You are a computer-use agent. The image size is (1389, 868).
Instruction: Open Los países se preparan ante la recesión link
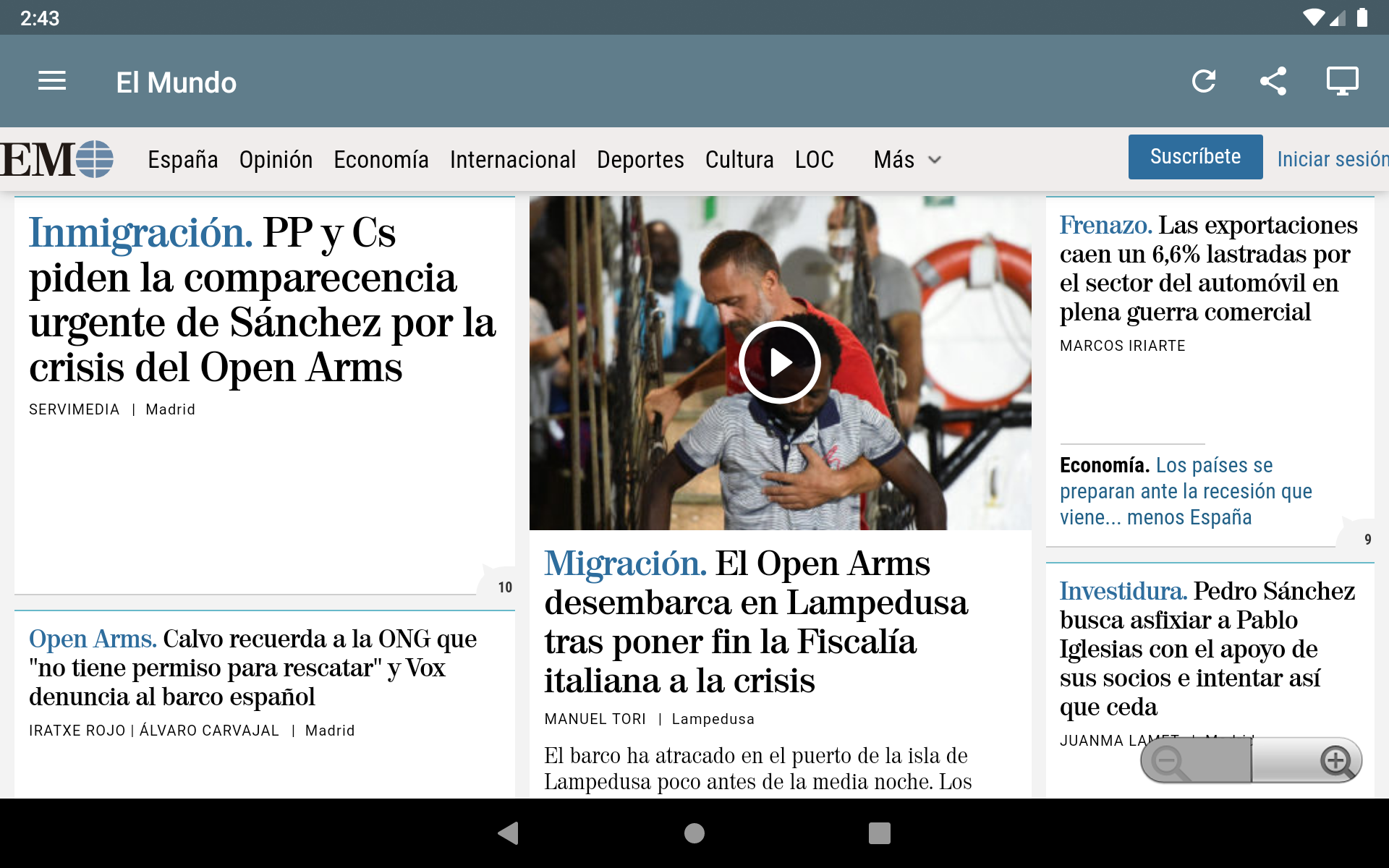1186,491
